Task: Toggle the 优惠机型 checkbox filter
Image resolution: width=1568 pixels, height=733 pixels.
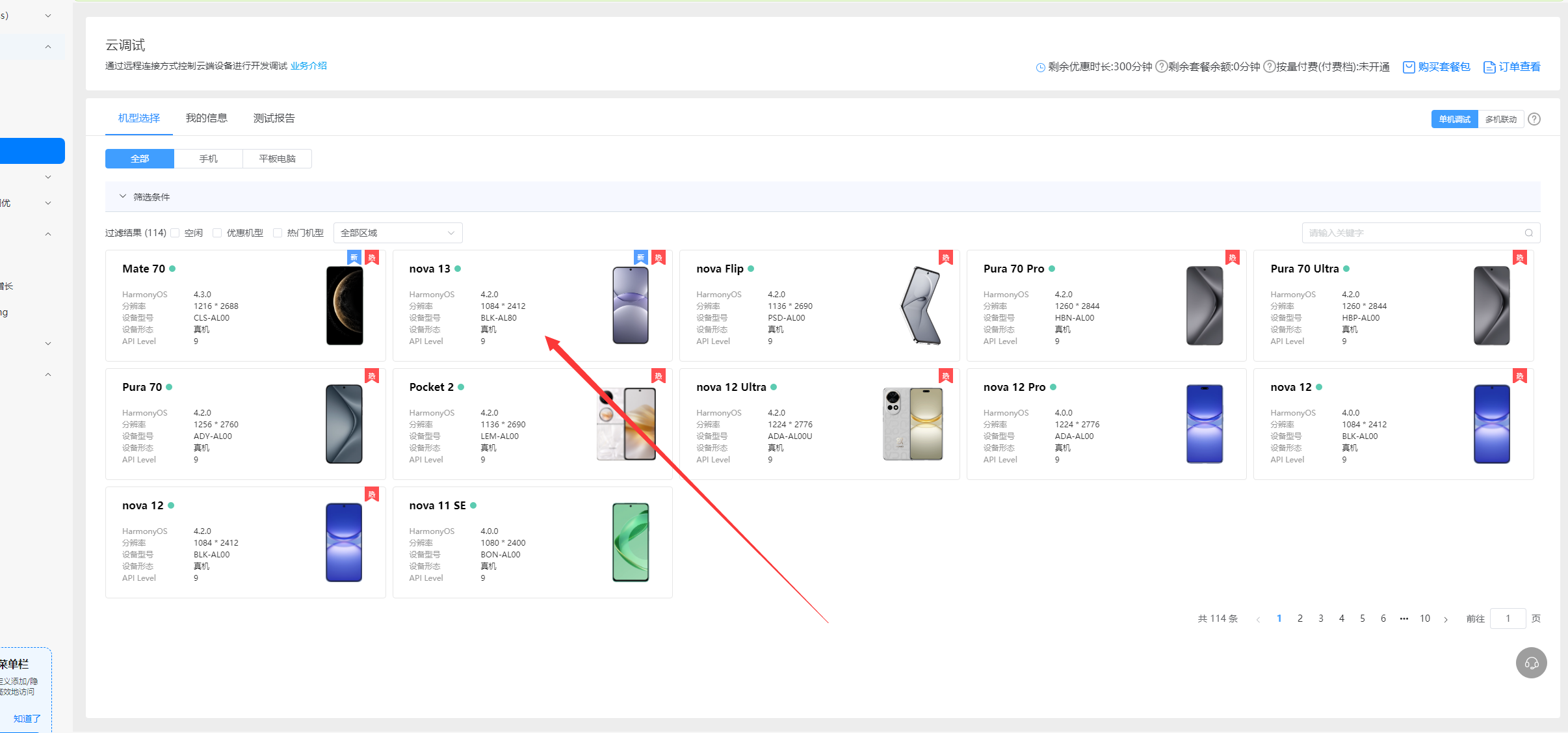Action: pos(217,233)
